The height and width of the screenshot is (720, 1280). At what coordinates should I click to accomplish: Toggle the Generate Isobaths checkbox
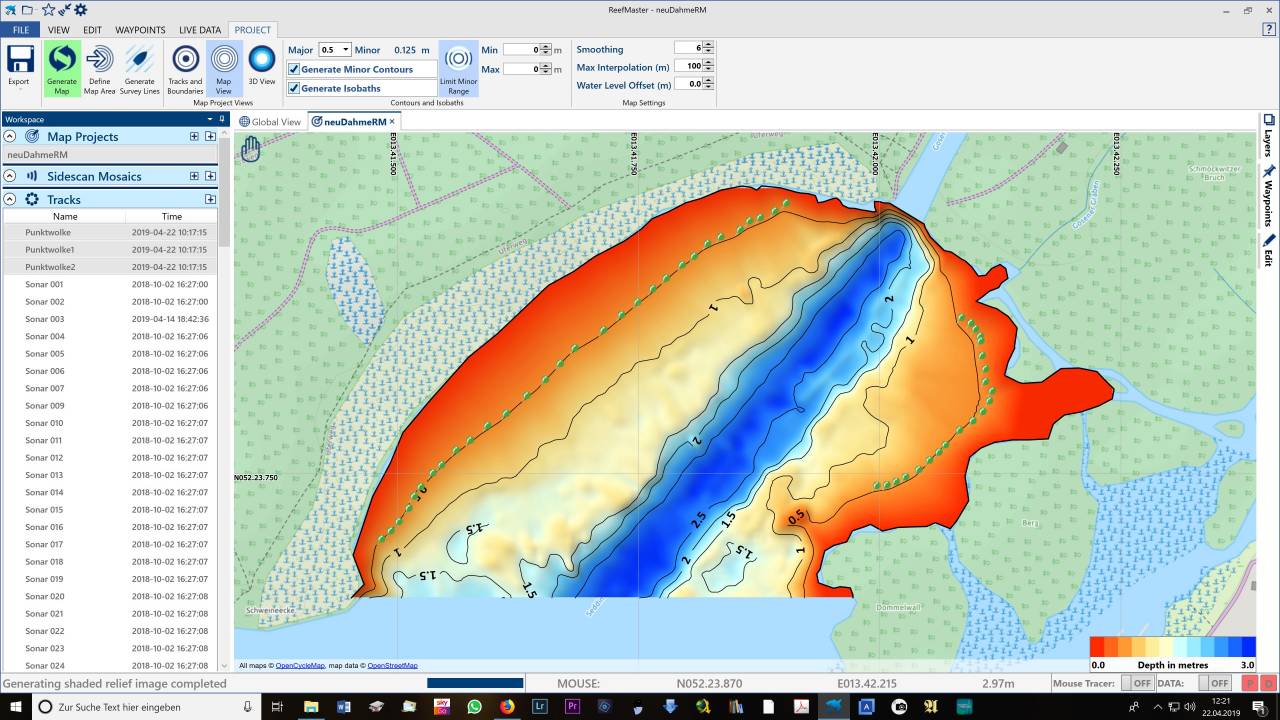(295, 88)
